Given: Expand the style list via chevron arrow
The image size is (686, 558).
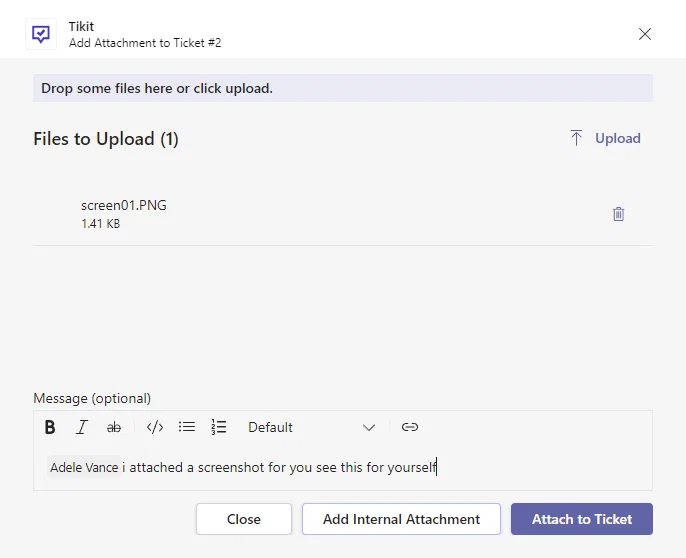Looking at the screenshot, I should click(x=369, y=428).
